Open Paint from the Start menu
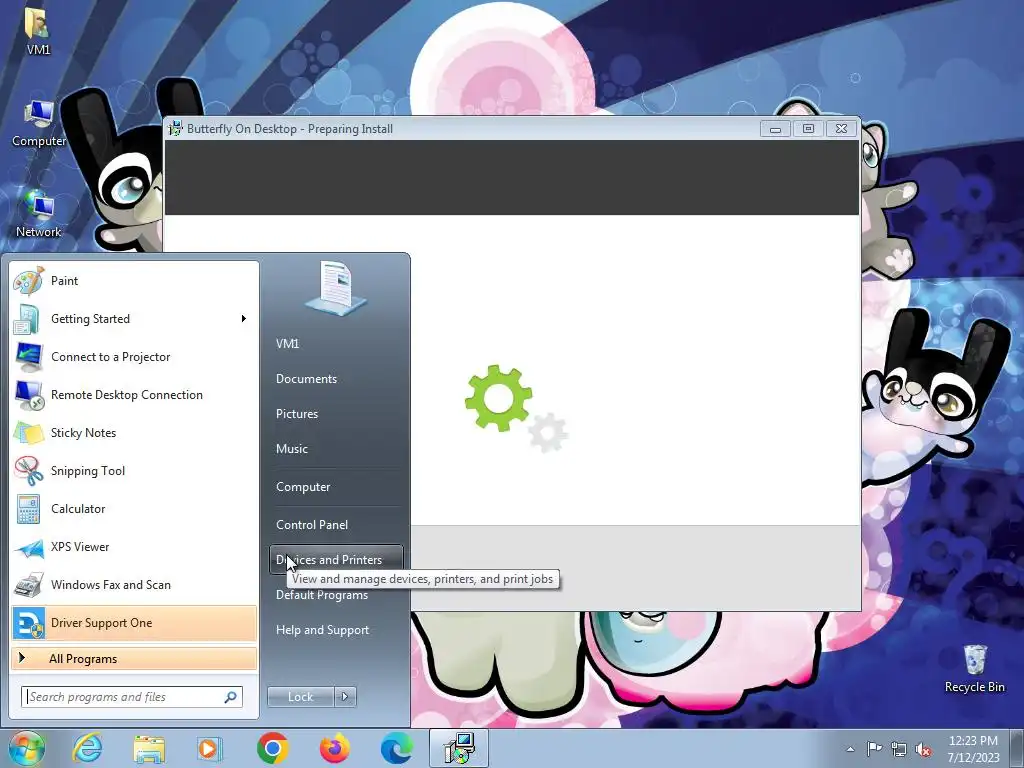Image resolution: width=1024 pixels, height=768 pixels. [134, 281]
